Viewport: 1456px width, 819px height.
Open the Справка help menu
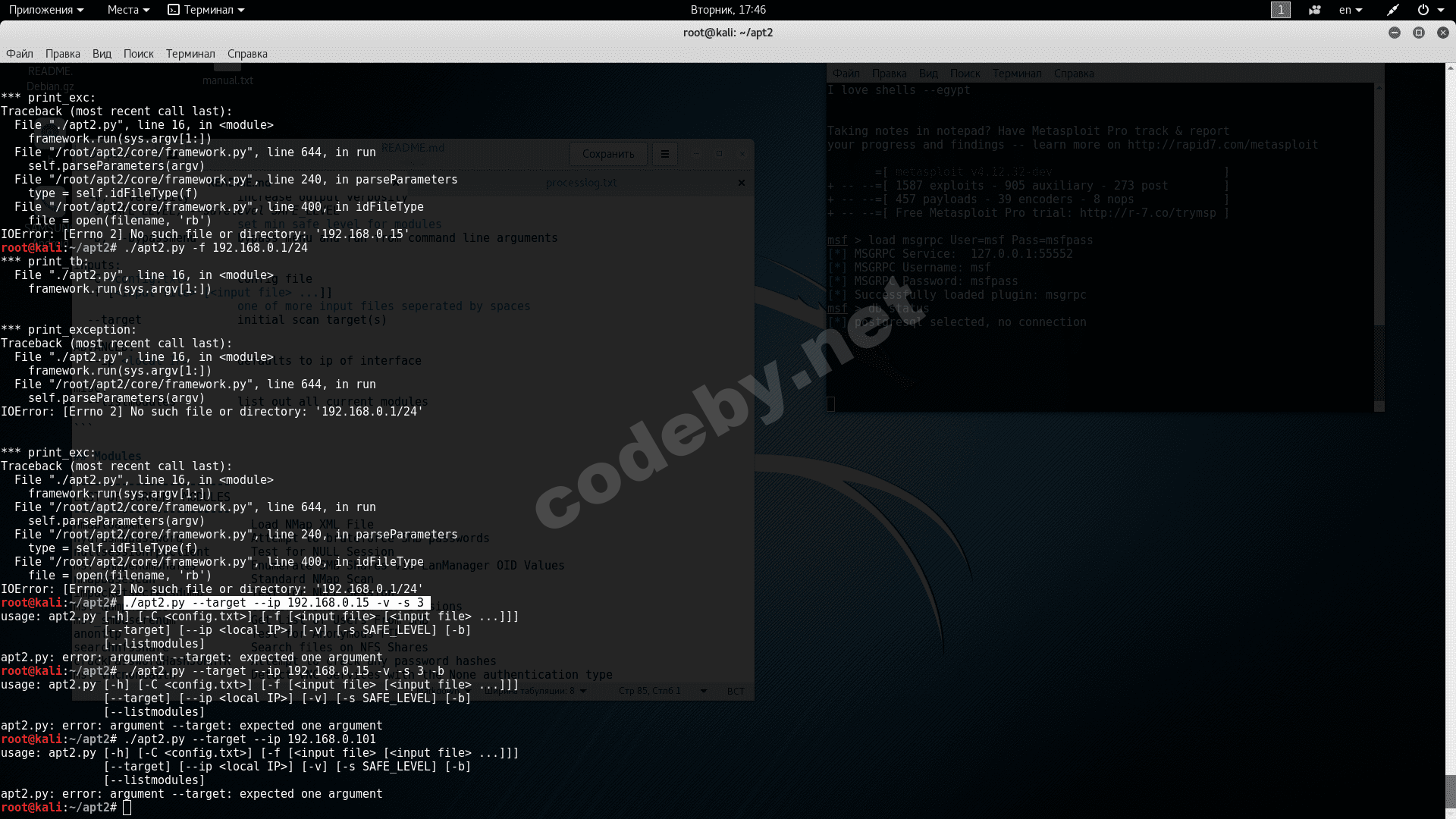click(x=247, y=54)
